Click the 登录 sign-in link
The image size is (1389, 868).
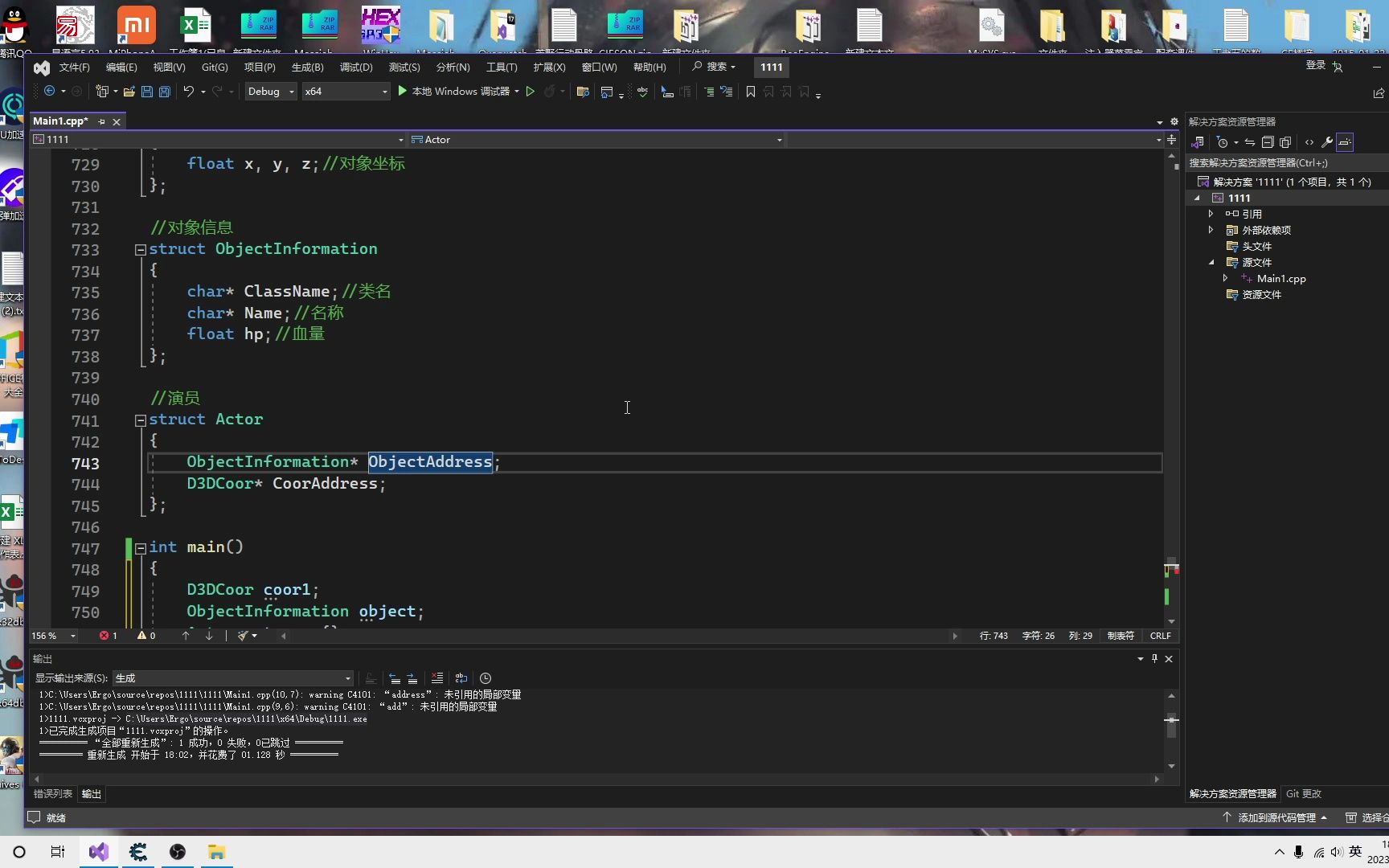click(x=1316, y=65)
